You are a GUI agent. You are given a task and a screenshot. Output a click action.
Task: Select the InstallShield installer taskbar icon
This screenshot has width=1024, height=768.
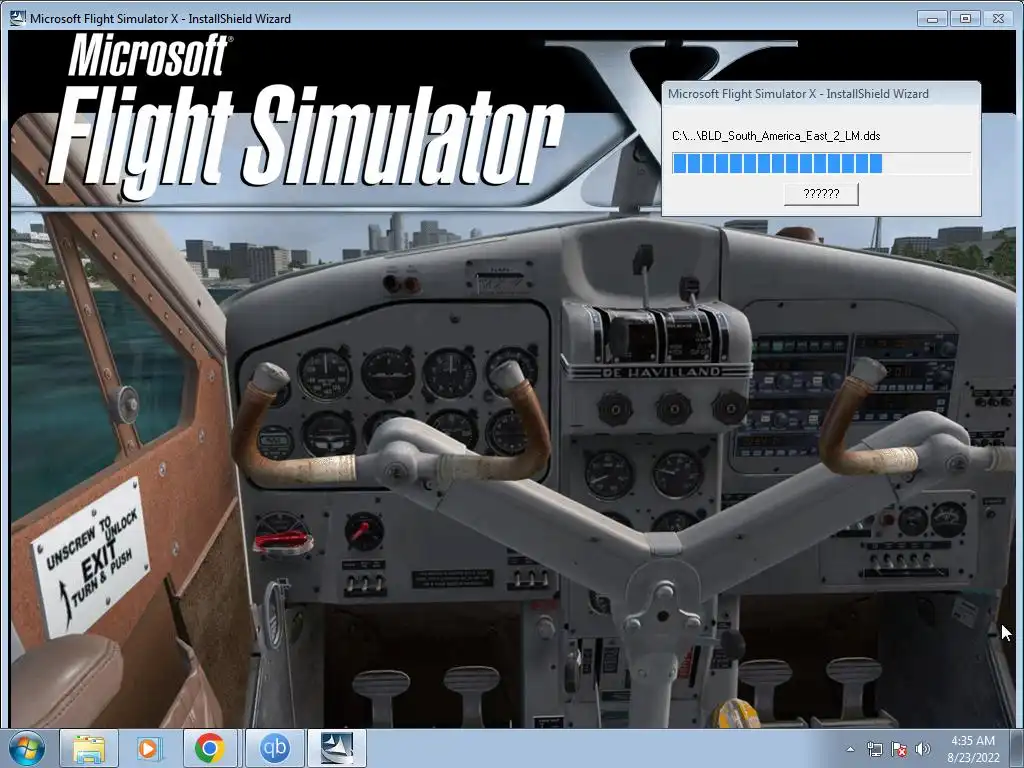(x=337, y=748)
